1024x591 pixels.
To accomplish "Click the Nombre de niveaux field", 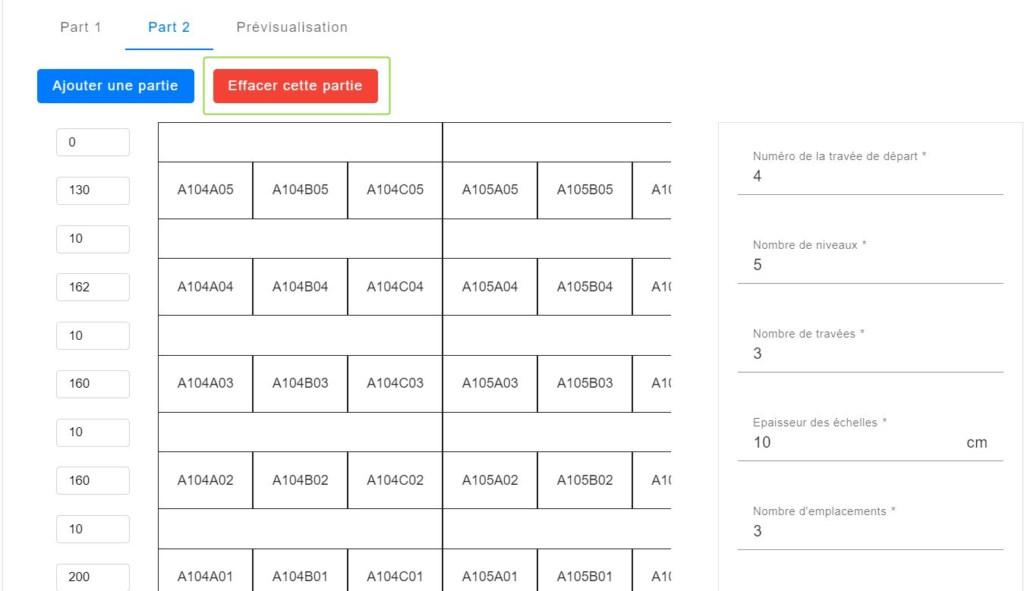I will pyautogui.click(x=870, y=265).
